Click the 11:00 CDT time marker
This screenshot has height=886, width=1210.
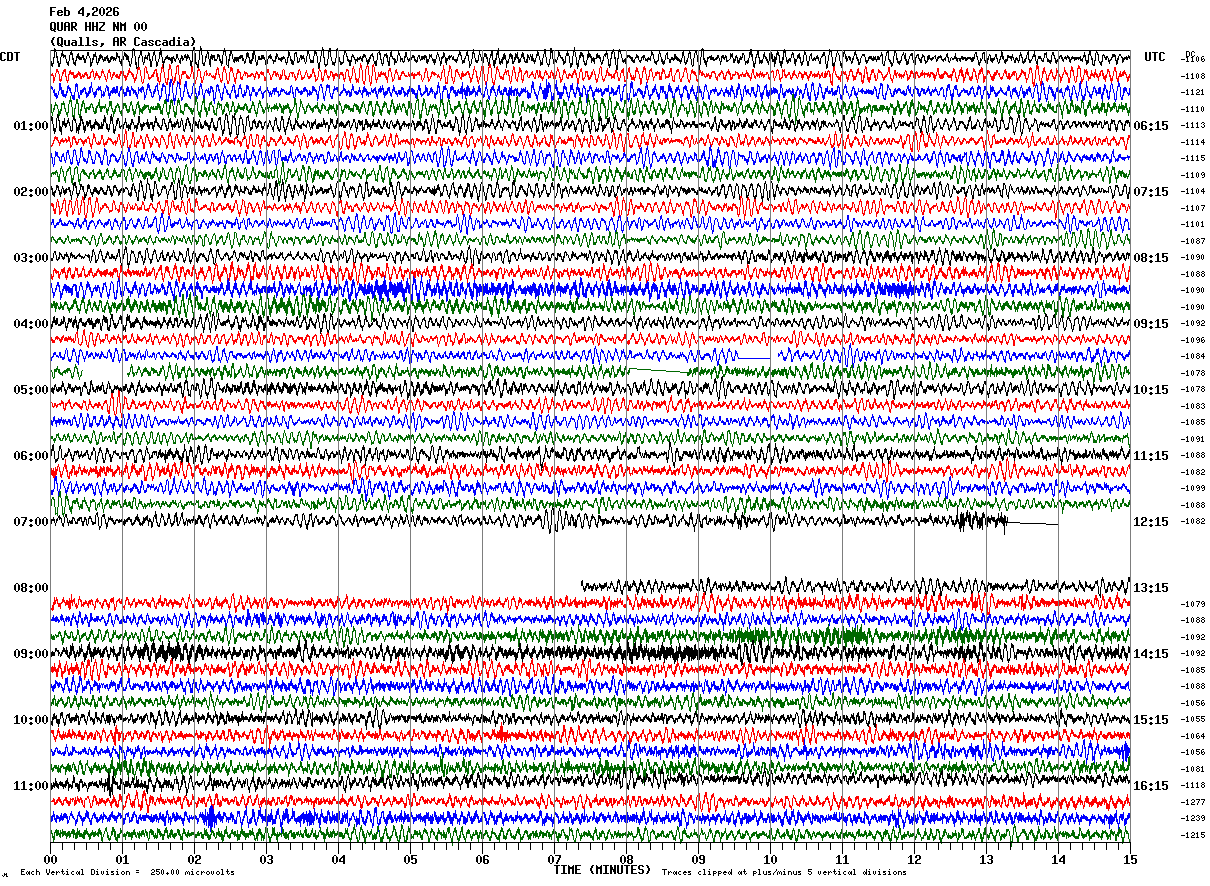point(30,786)
